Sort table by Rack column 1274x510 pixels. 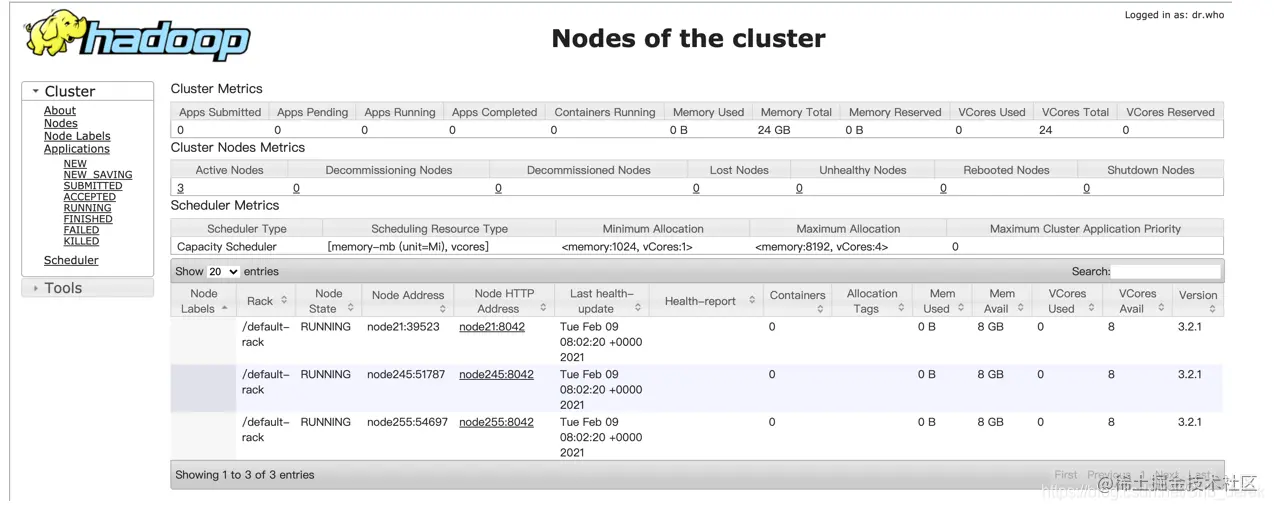(x=266, y=301)
